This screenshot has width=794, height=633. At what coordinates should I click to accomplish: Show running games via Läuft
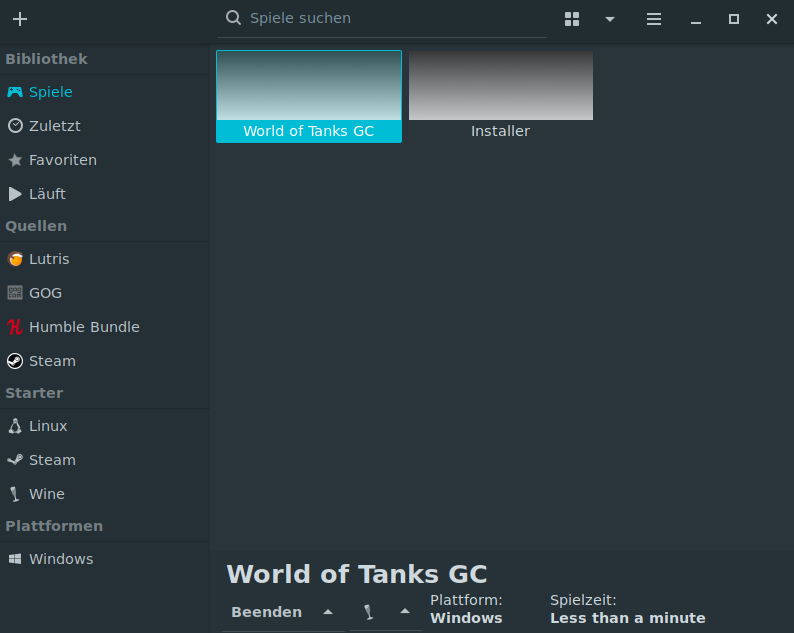pyautogui.click(x=105, y=194)
